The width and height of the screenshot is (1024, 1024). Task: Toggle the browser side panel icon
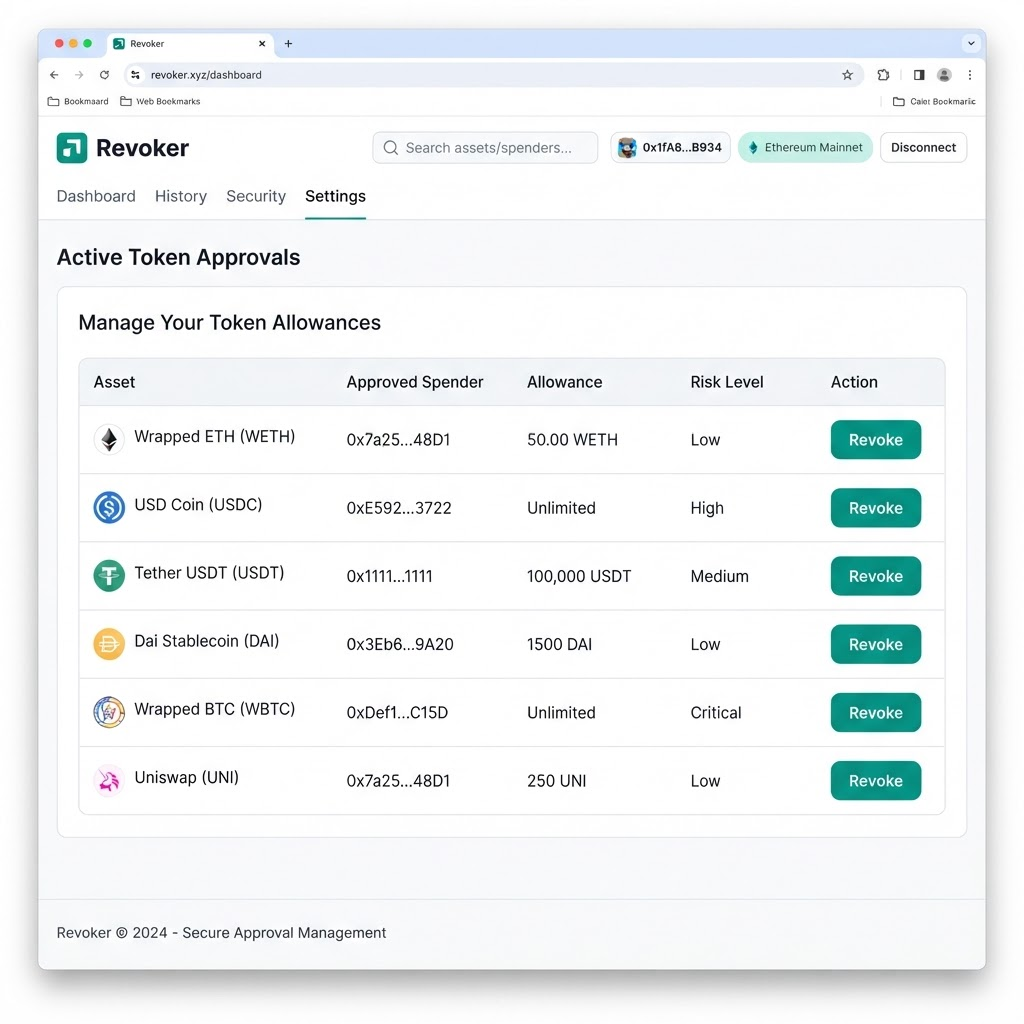point(919,75)
